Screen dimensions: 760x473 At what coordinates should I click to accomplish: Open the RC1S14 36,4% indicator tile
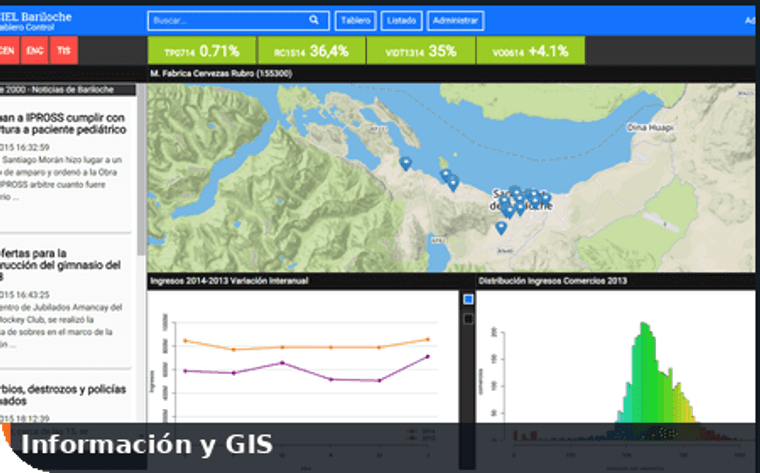[311, 51]
